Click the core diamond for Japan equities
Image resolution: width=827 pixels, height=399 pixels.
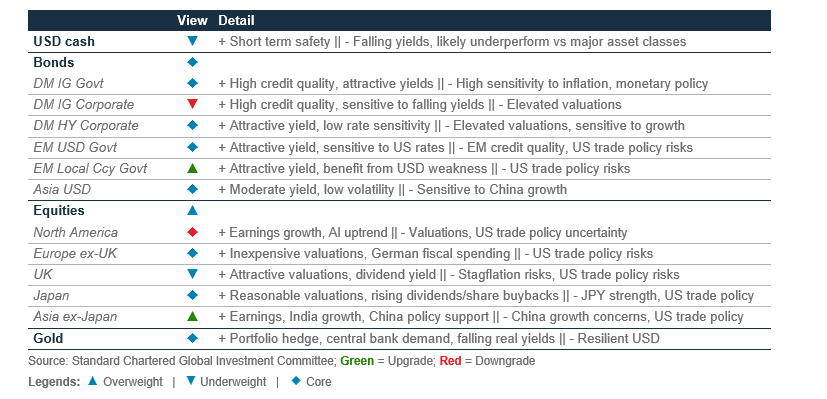click(x=193, y=295)
